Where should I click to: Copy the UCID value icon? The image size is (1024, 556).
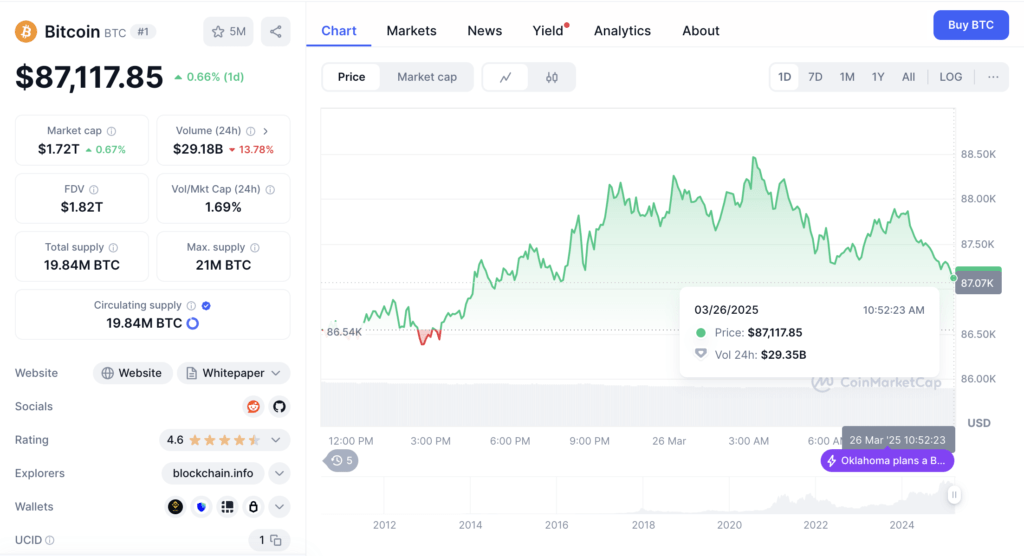(x=276, y=540)
